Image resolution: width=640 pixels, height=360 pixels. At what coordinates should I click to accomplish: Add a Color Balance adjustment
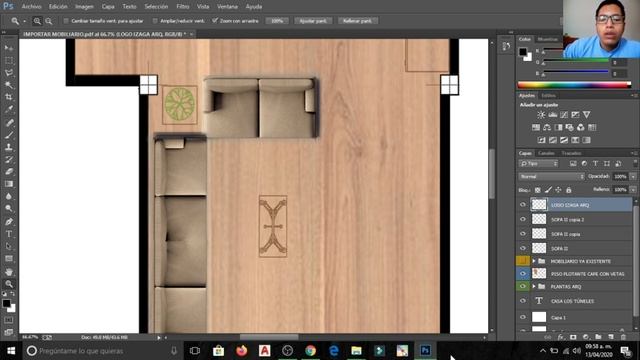(x=547, y=127)
